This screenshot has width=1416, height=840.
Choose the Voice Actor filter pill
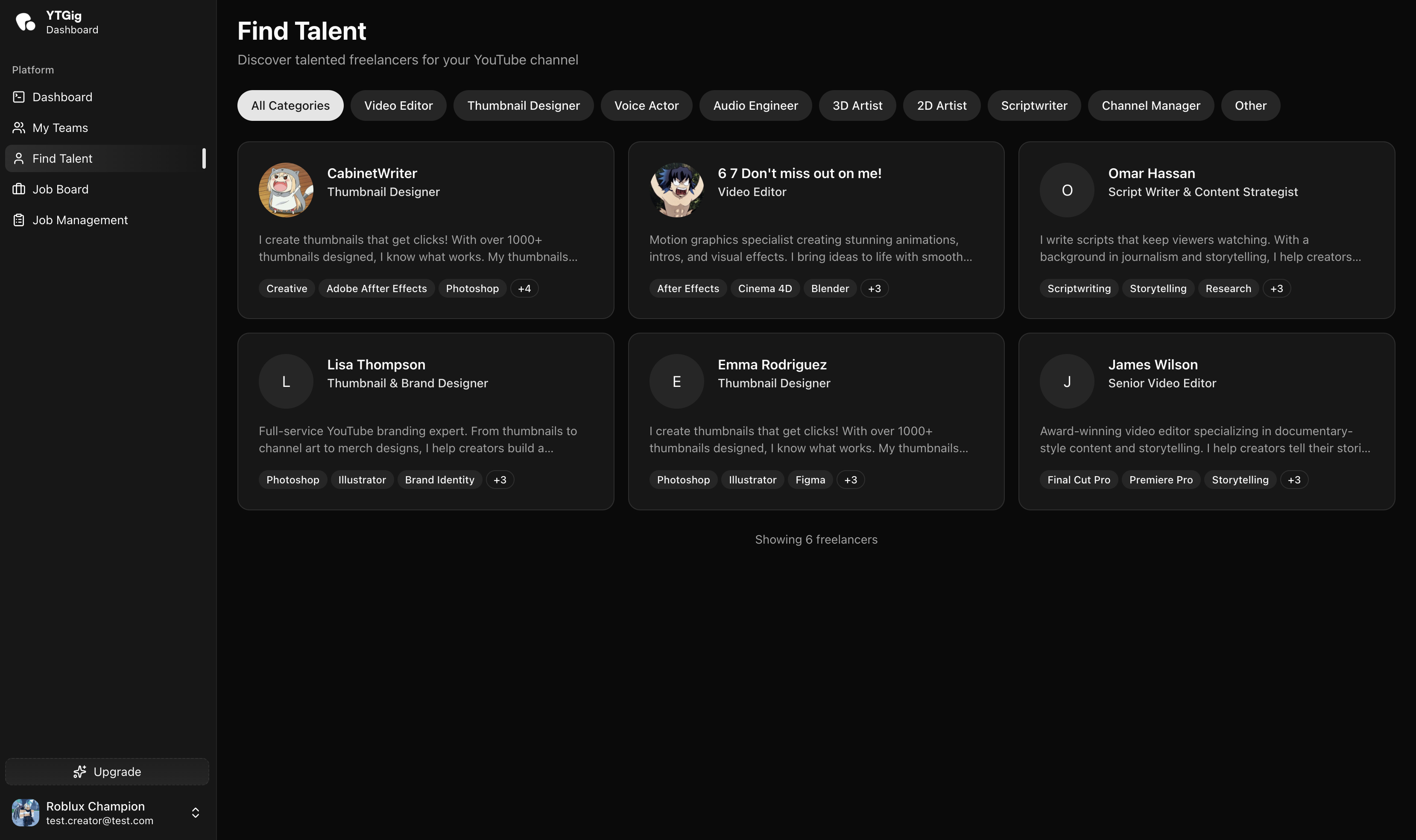[x=646, y=106]
